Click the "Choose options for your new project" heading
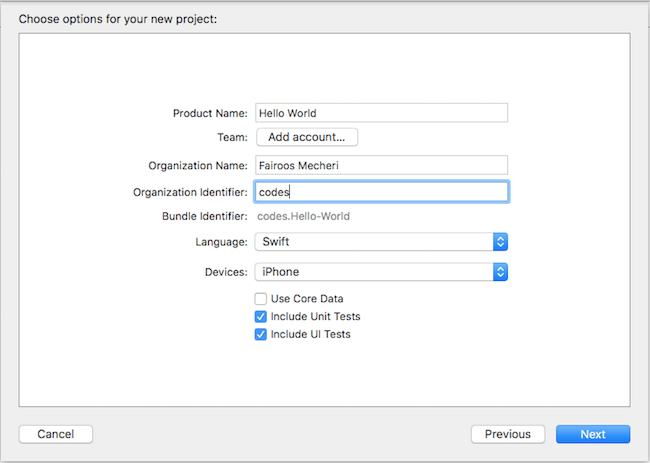This screenshot has width=650, height=463. 118,18
